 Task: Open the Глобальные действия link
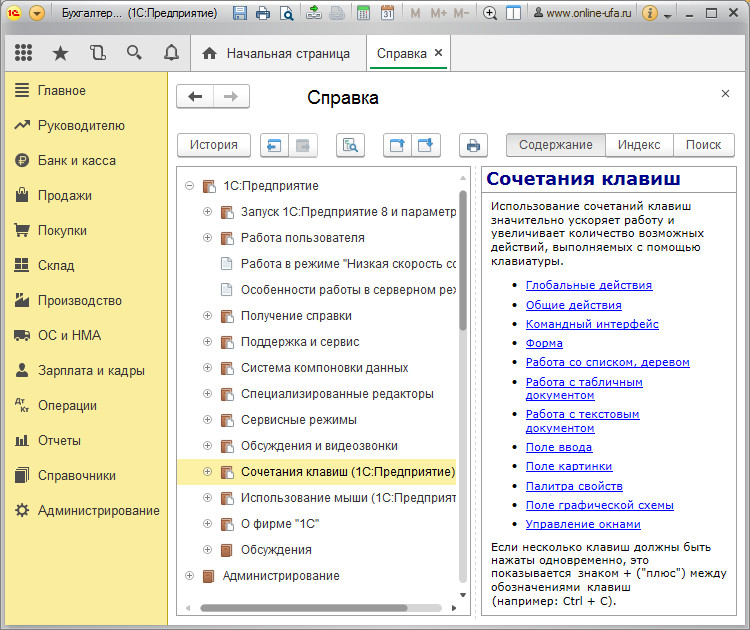click(x=588, y=285)
